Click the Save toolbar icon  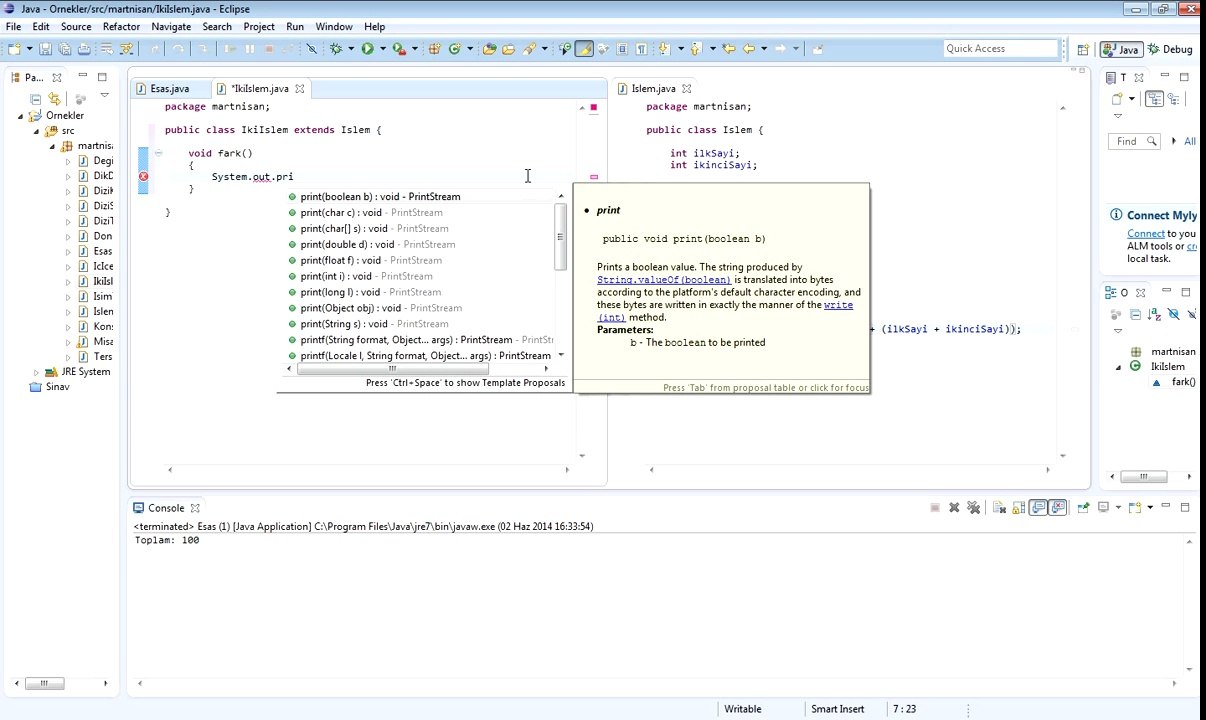pos(45,49)
